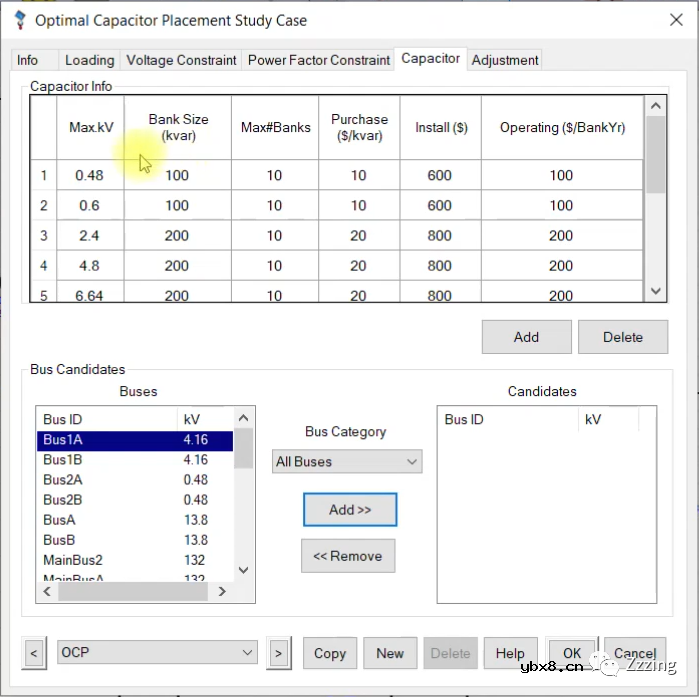This screenshot has width=699, height=697.
Task: Click the << Remove button
Action: (348, 556)
